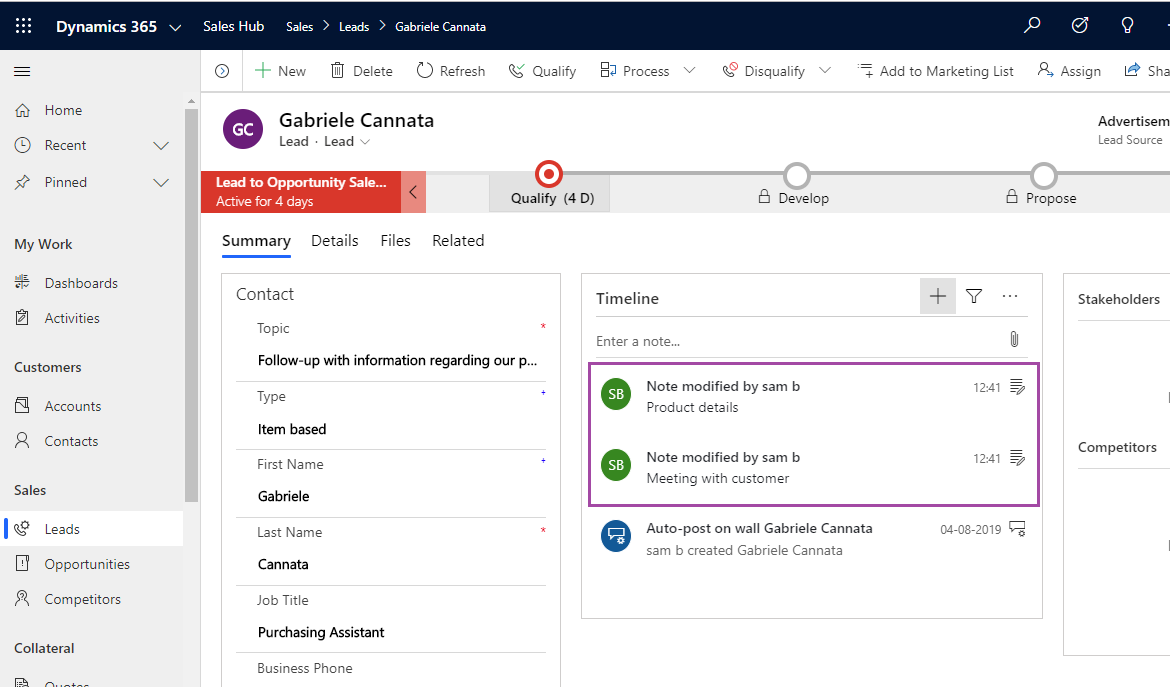This screenshot has width=1170, height=687.
Task: Open Timeline more options ellipsis
Action: pos(1010,296)
